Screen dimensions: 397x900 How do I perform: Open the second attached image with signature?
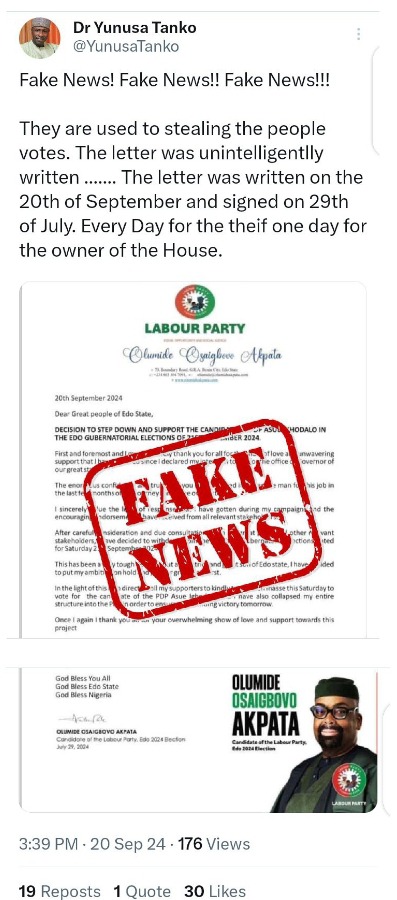(198, 740)
